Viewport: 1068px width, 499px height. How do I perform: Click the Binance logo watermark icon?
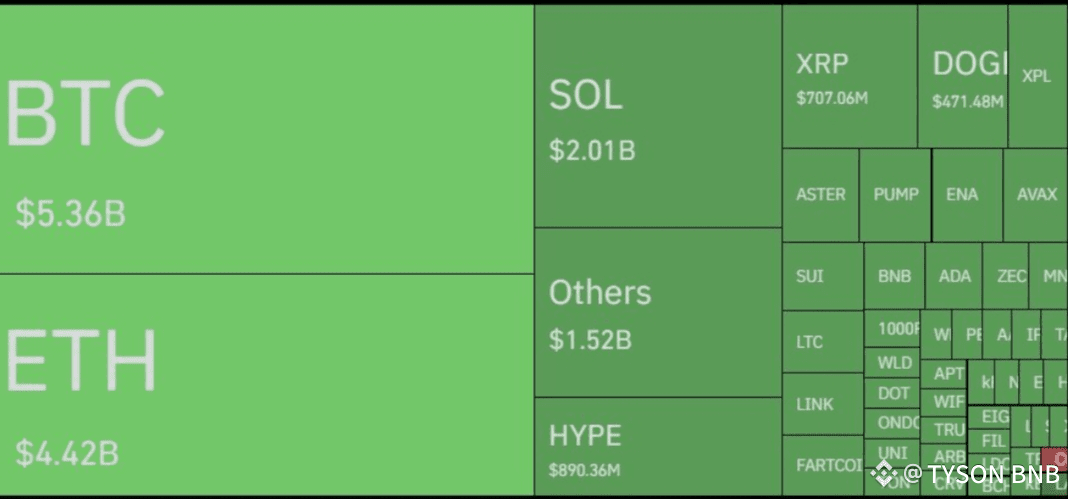click(x=884, y=472)
